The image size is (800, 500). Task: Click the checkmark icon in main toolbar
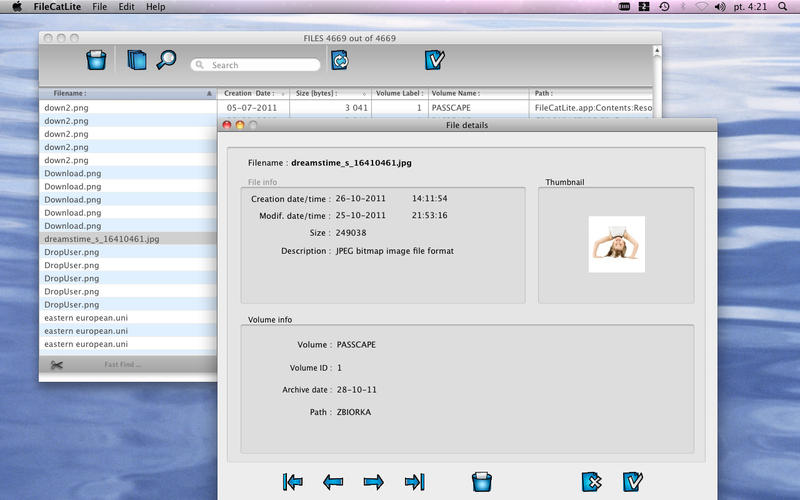(434, 60)
